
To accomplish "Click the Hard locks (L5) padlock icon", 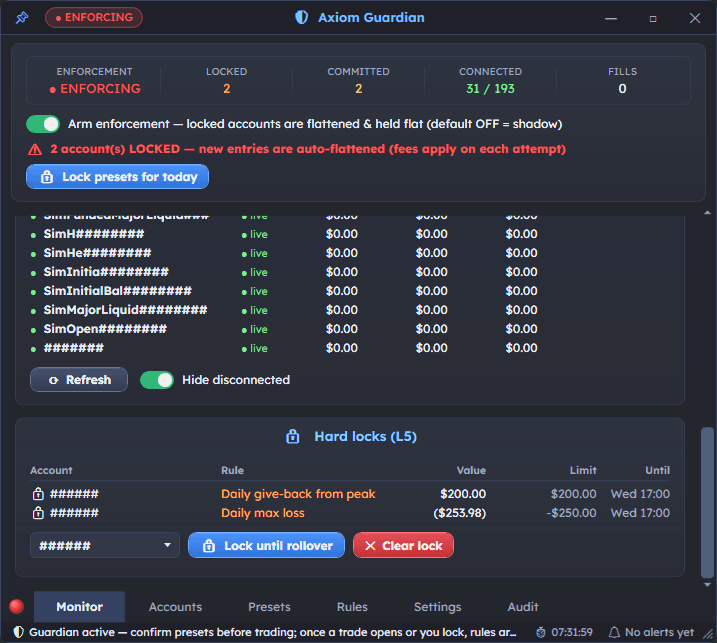I will 293,436.
